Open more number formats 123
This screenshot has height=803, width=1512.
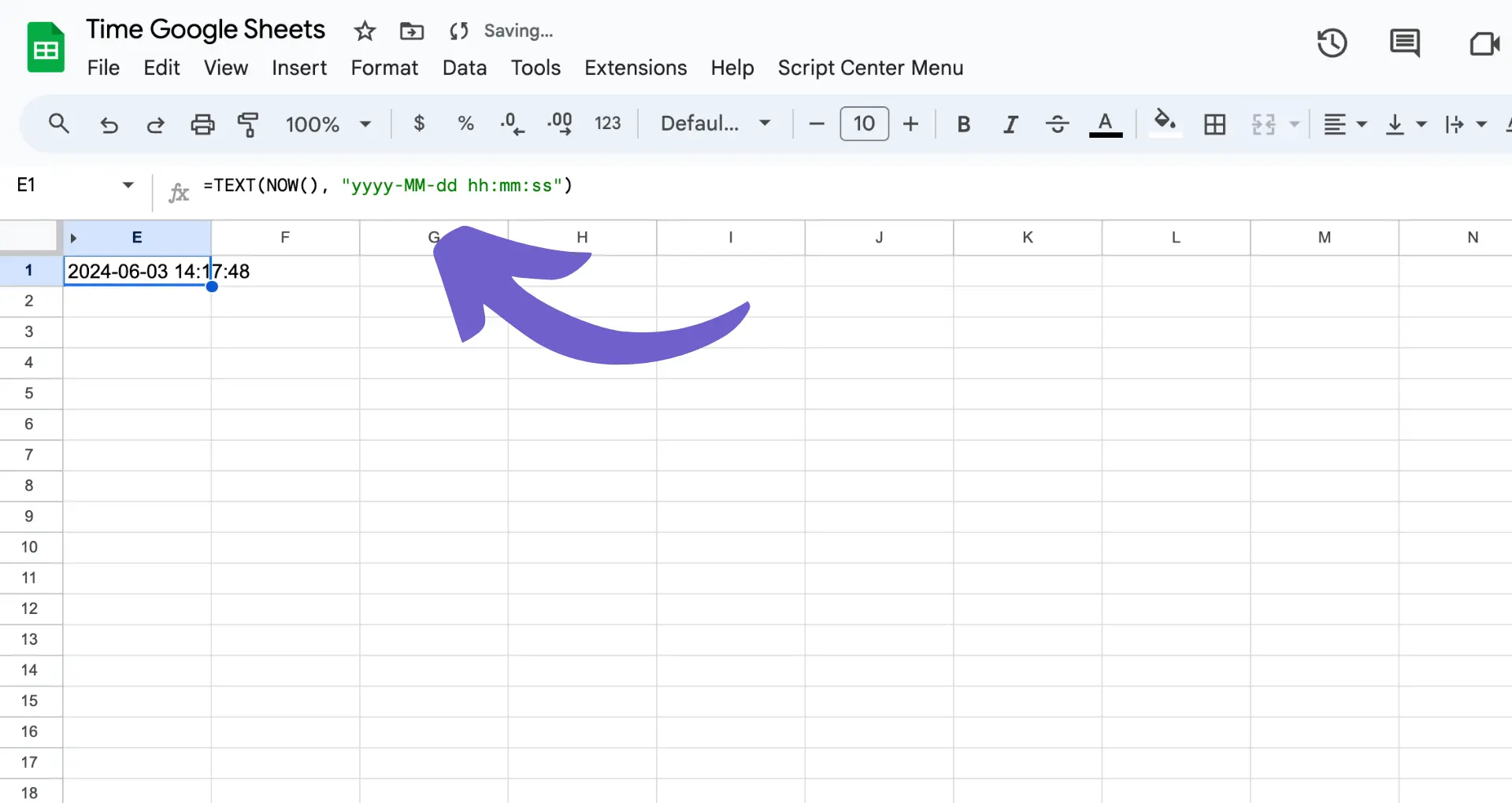[x=607, y=124]
